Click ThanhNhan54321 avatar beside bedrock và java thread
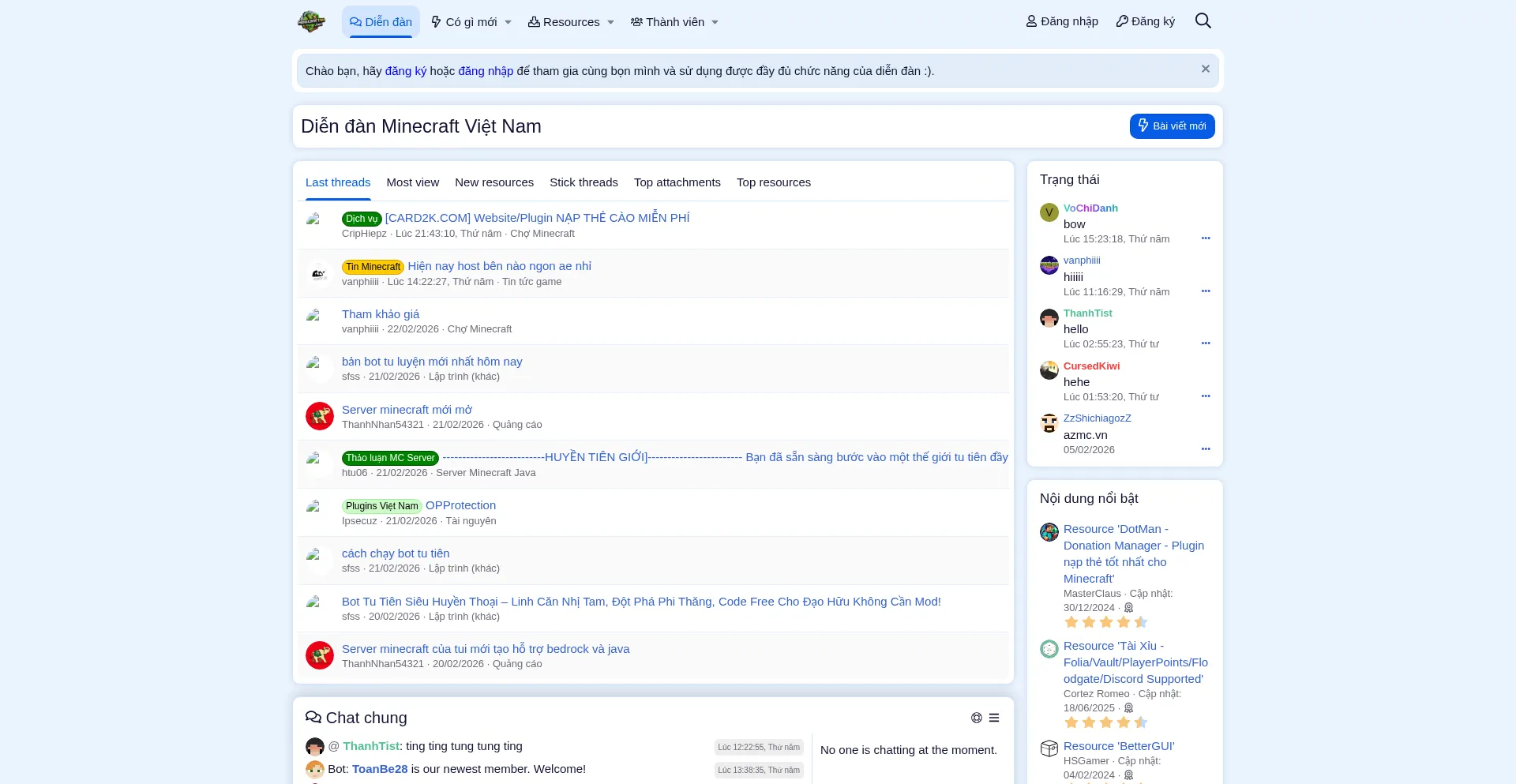Image resolution: width=1516 pixels, height=784 pixels. click(x=320, y=655)
